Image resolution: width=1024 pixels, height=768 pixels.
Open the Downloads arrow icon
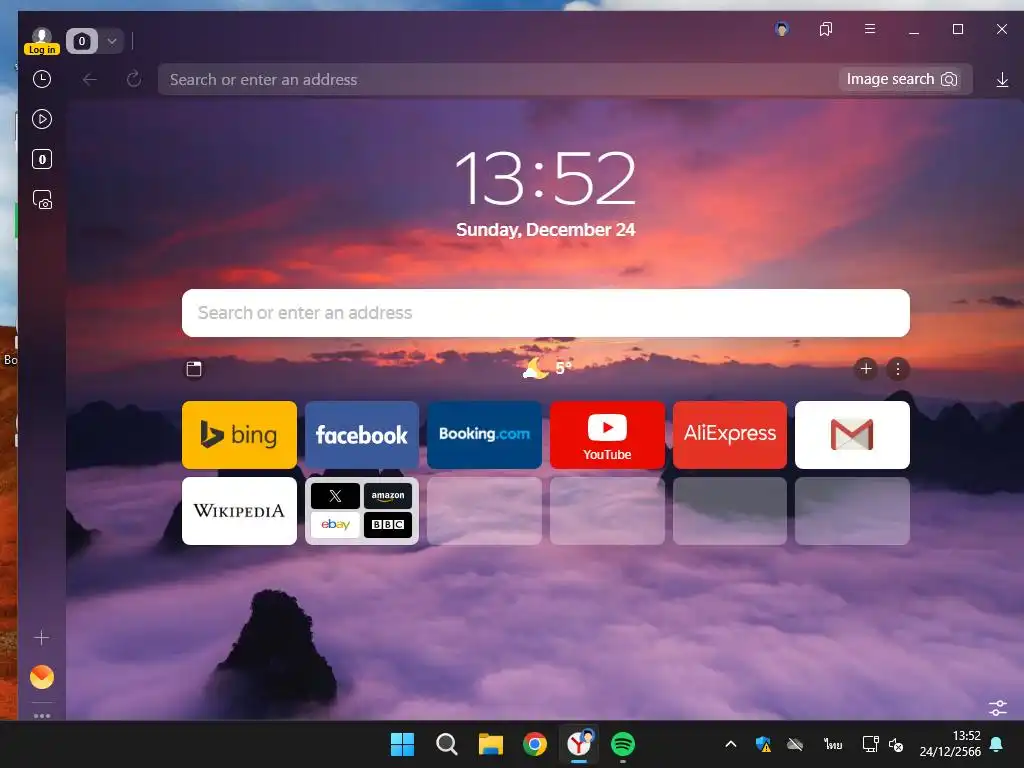[1002, 80]
